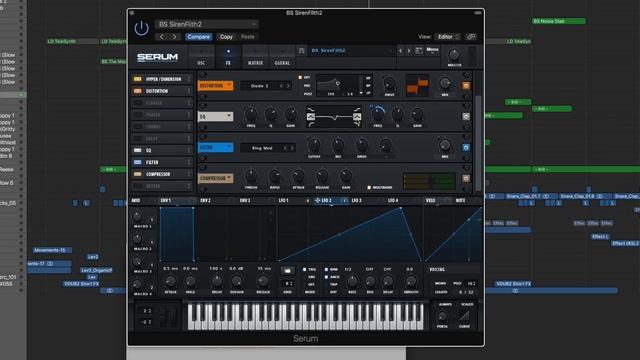Click a key on the Serum piano keyboard
This screenshot has height=360, width=640.
point(305,316)
